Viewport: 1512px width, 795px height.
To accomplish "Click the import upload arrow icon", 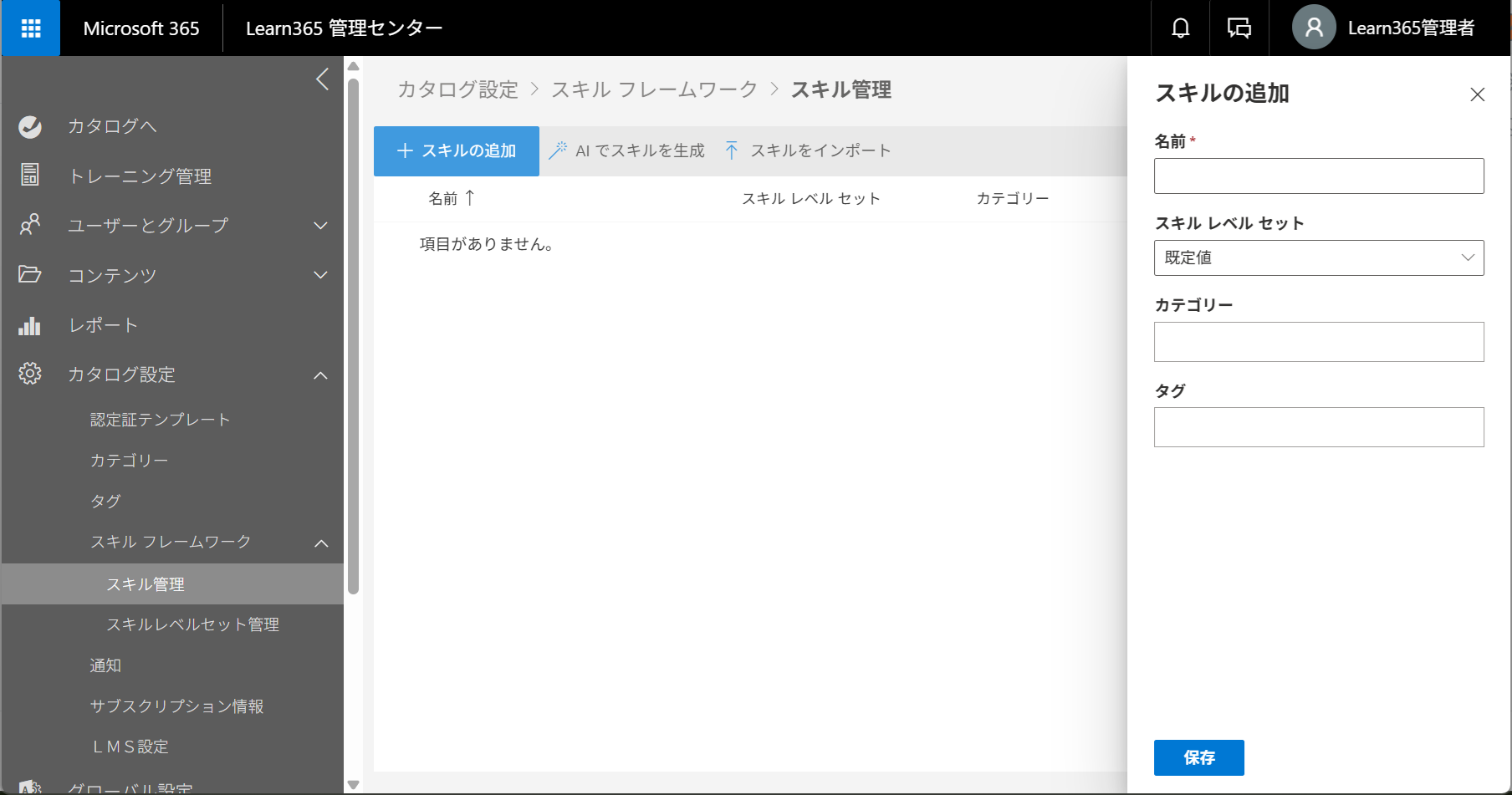I will coord(732,150).
